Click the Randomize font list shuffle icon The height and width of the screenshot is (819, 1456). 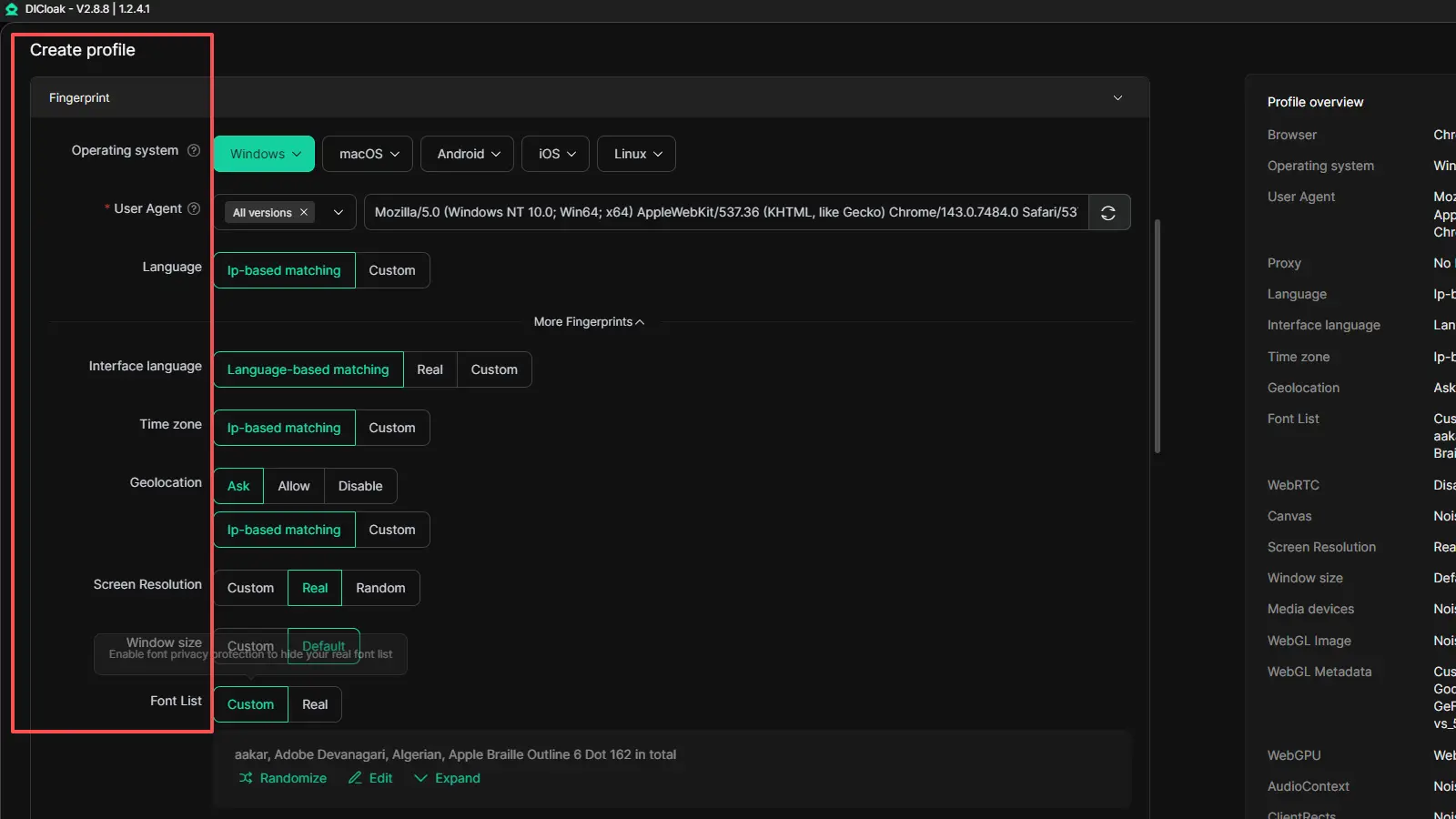pos(246,778)
